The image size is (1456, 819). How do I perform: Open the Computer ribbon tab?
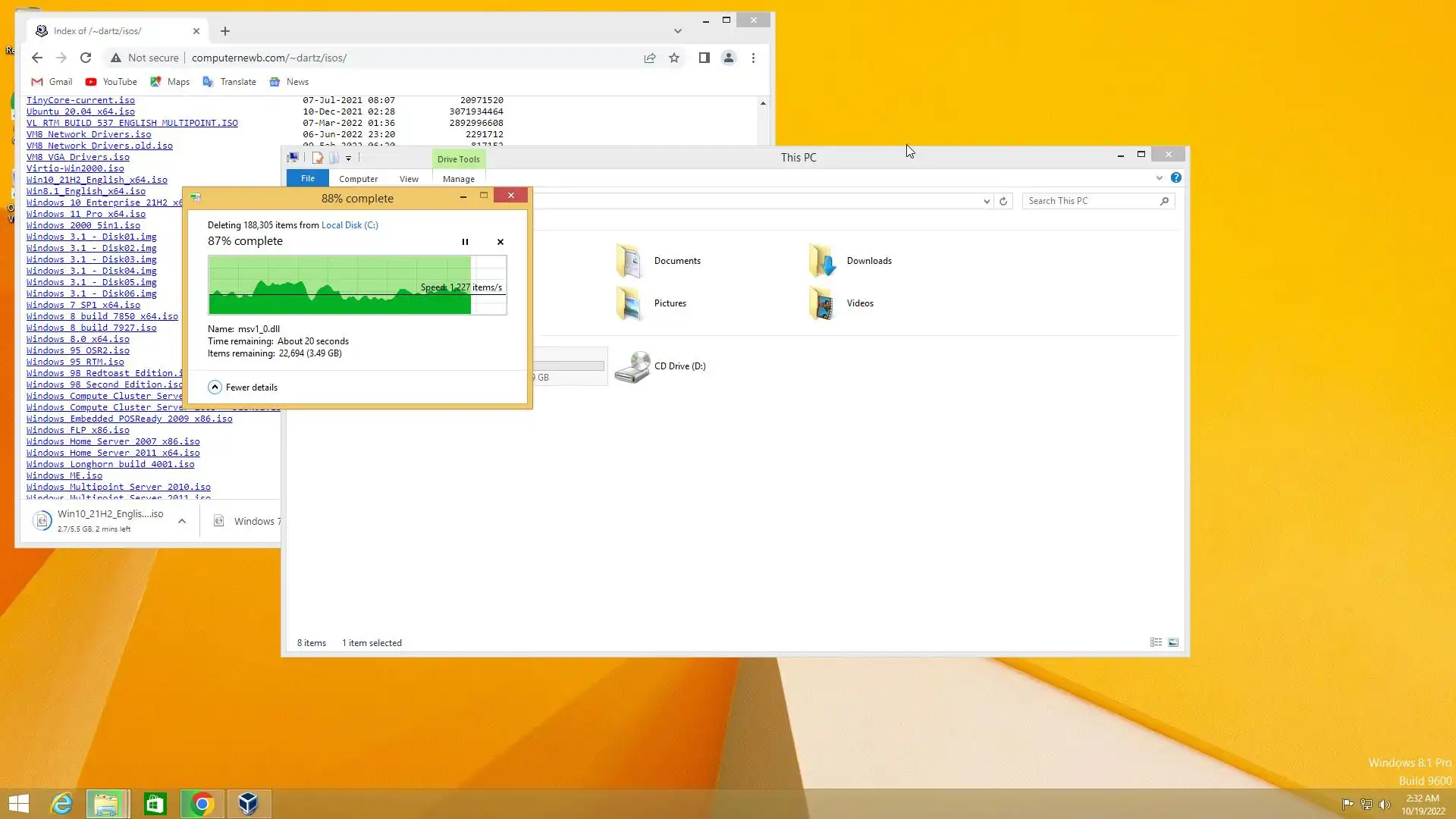tap(358, 179)
